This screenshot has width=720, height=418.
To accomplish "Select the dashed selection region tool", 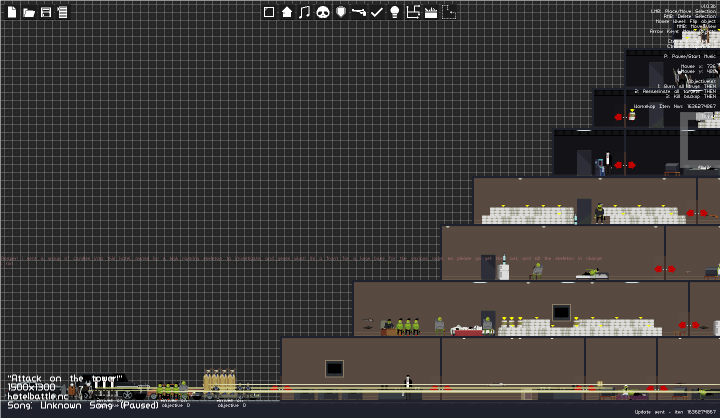I will [449, 12].
